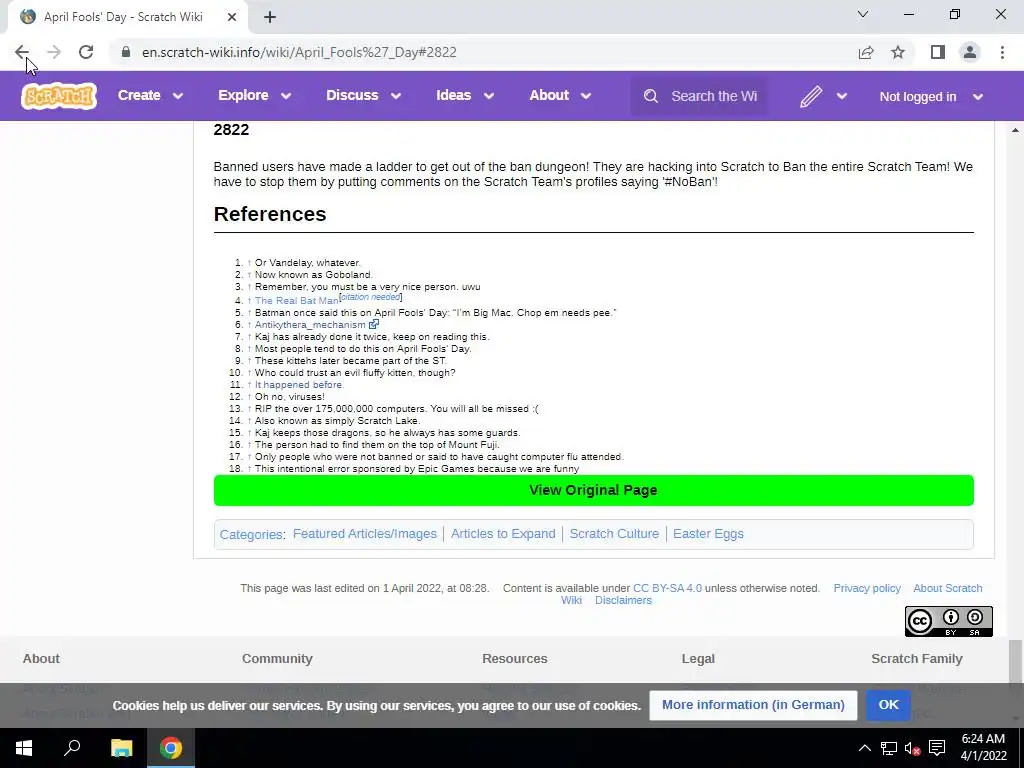The image size is (1024, 768).
Task: Click the tab search chevron
Action: coord(863,14)
